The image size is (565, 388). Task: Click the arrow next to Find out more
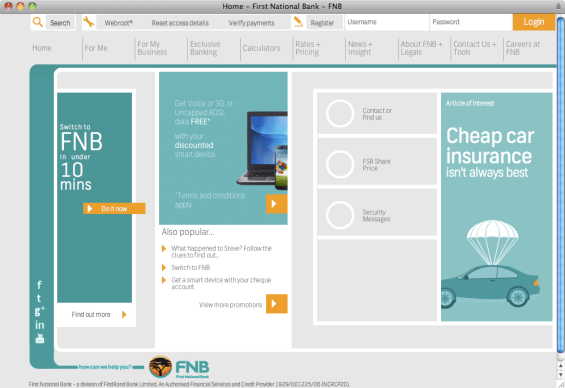(124, 315)
